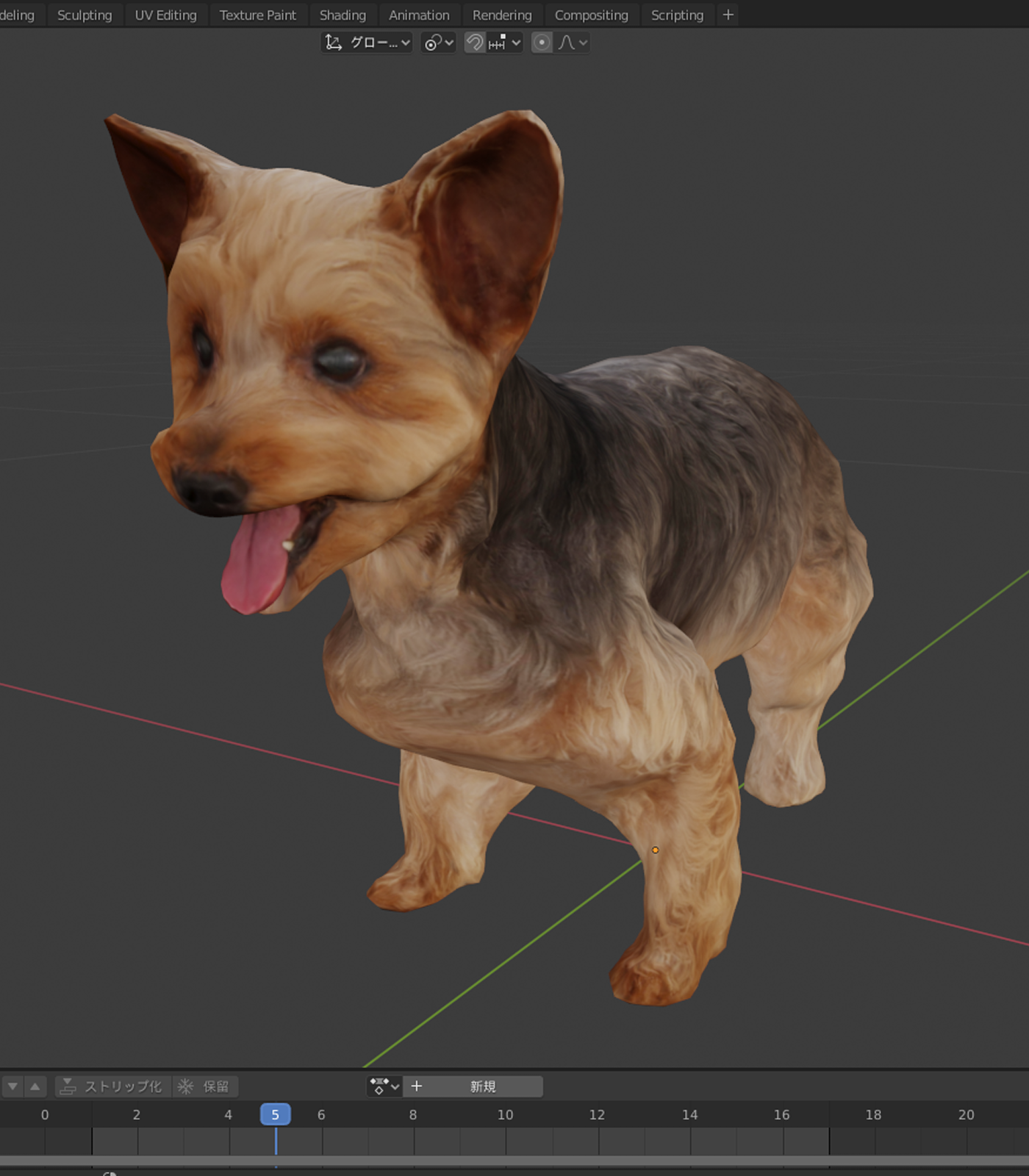Open the action browse dropdown icon
Image resolution: width=1029 pixels, height=1176 pixels.
point(384,1086)
